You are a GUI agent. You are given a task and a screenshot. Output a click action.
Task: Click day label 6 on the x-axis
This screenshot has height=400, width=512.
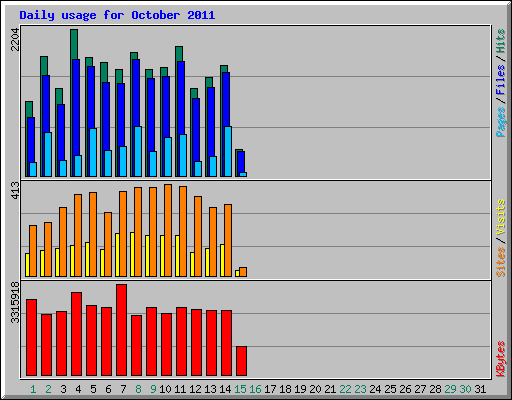(108, 389)
